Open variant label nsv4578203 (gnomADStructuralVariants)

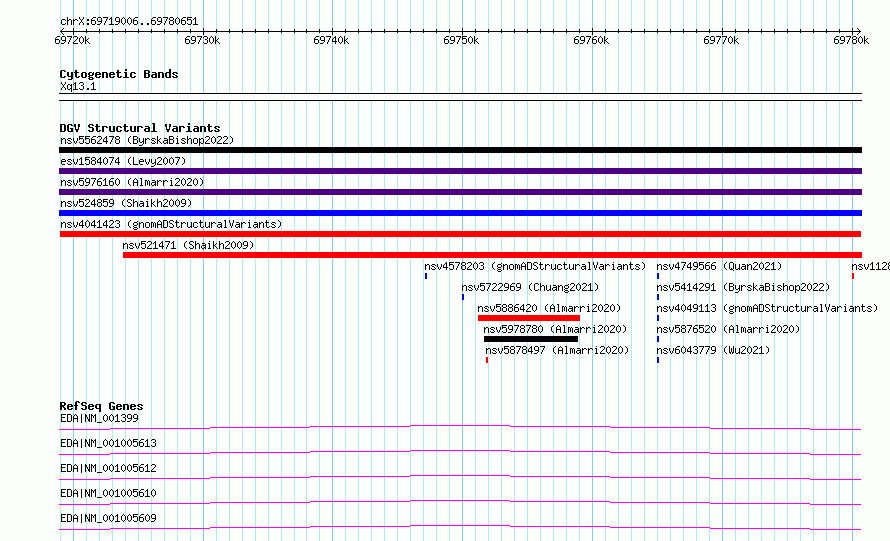[535, 266]
